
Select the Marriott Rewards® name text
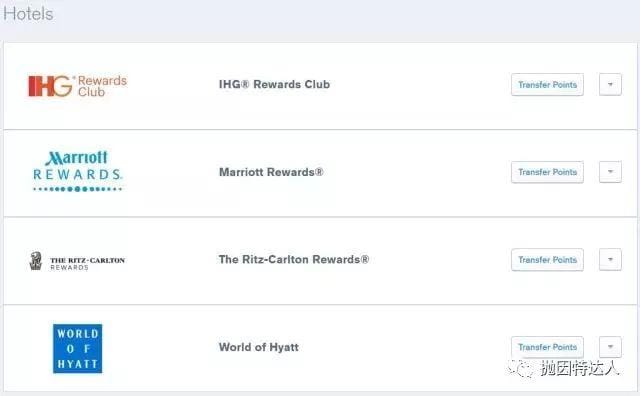click(271, 172)
